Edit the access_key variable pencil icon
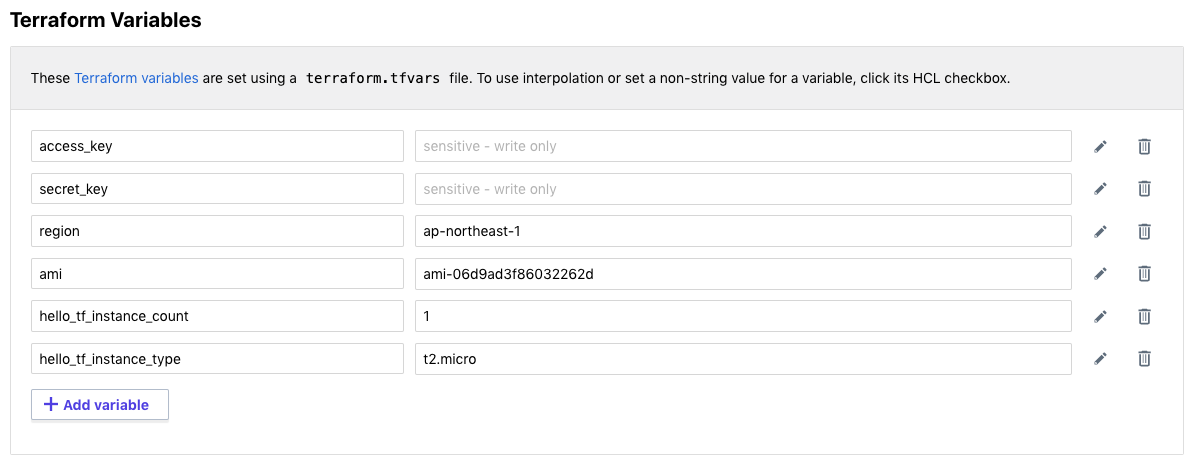This screenshot has width=1198, height=475. [1100, 146]
